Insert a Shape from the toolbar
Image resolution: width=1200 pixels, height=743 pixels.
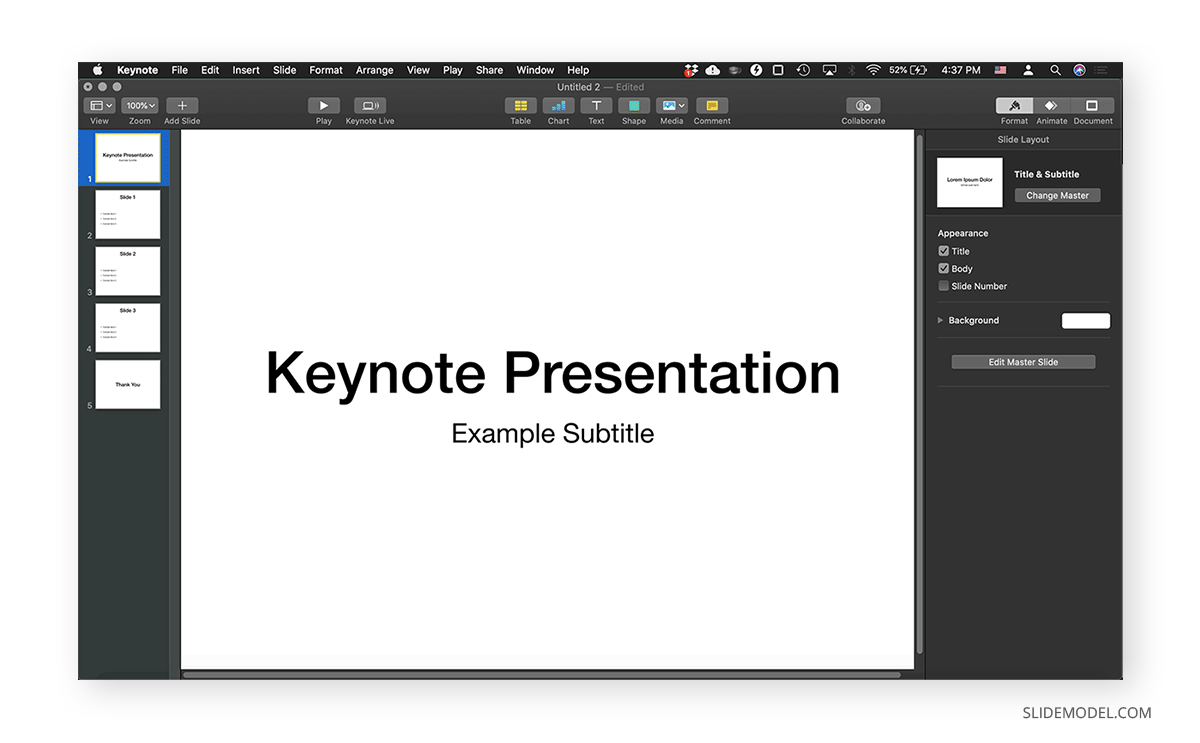coord(634,107)
